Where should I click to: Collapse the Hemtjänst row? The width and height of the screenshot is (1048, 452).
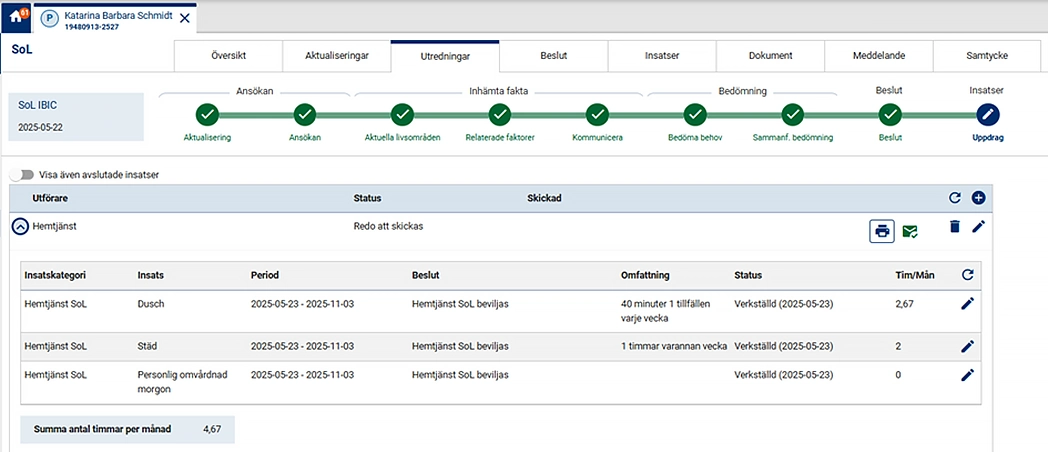[21, 227]
